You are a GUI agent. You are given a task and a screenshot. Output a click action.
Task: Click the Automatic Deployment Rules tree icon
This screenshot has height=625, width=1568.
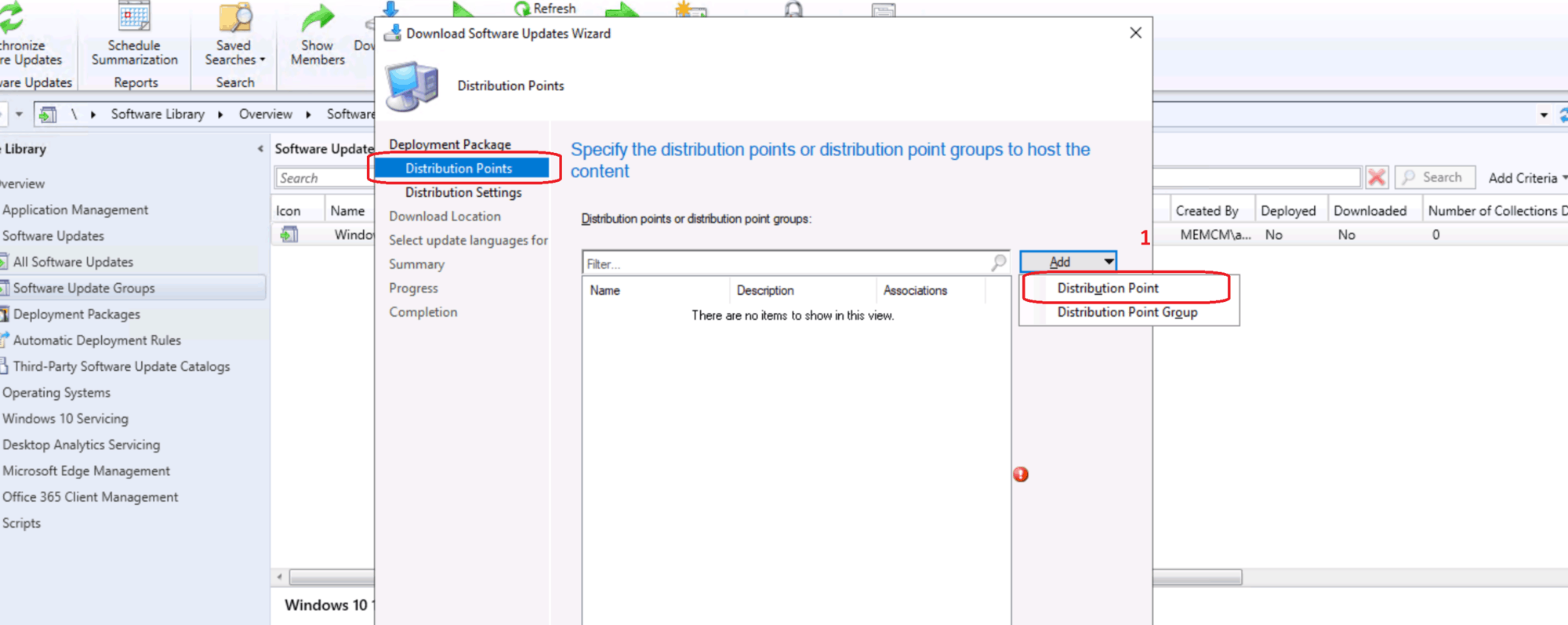click(x=4, y=340)
